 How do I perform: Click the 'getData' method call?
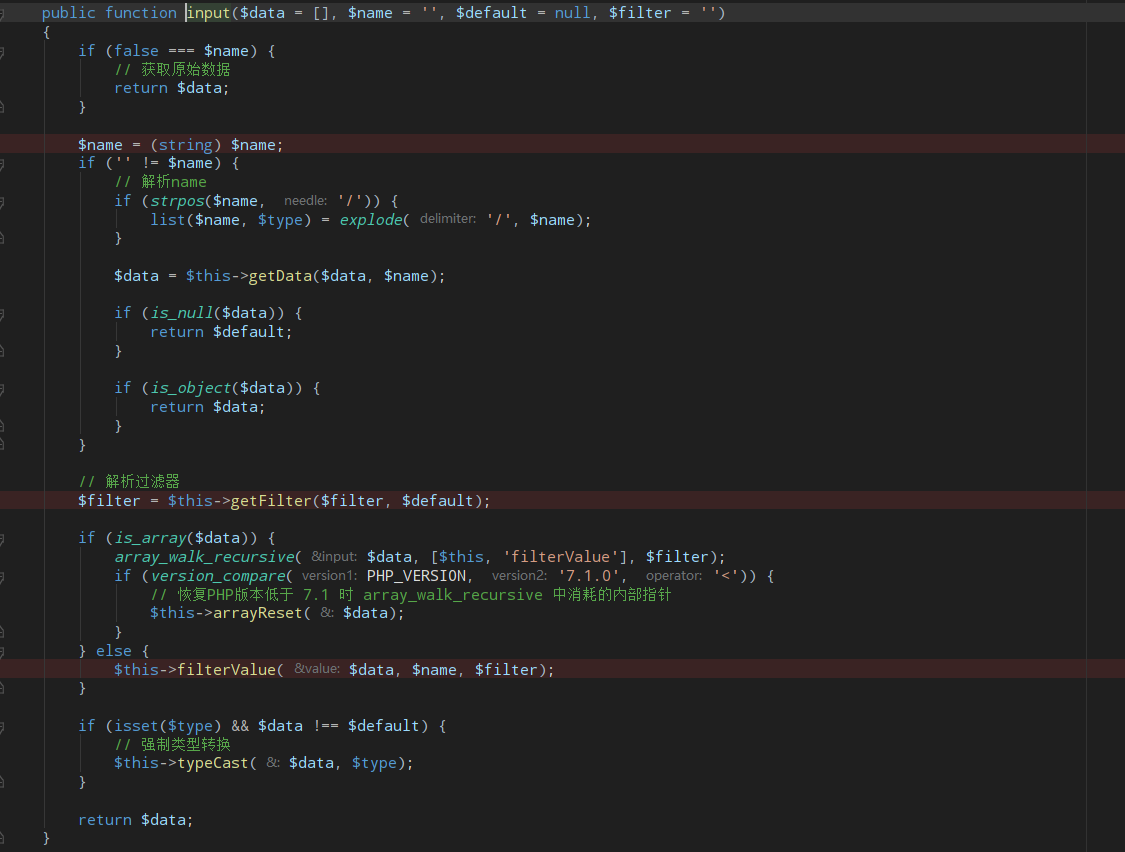point(280,276)
